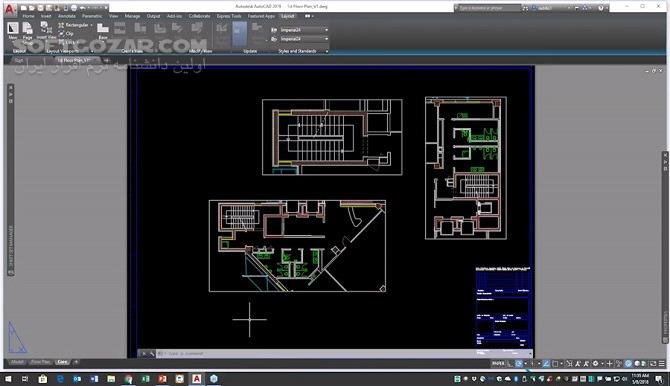Switch to the Model layout tab
Screen dimensions: 670x386
(x=17, y=362)
